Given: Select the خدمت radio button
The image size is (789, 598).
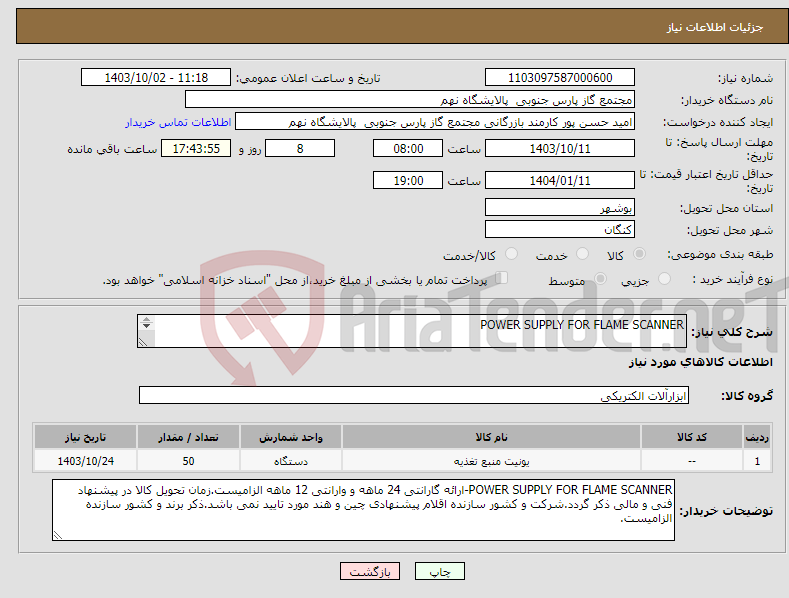Looking at the screenshot, I should [582, 254].
